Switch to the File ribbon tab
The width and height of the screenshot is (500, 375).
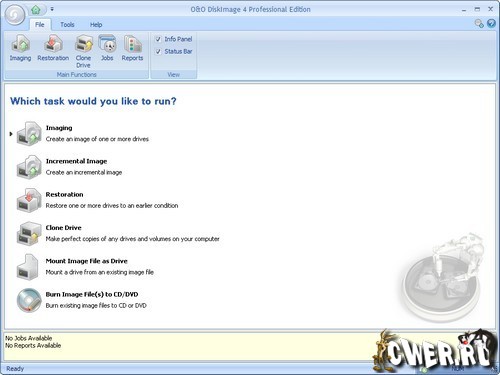coord(40,25)
